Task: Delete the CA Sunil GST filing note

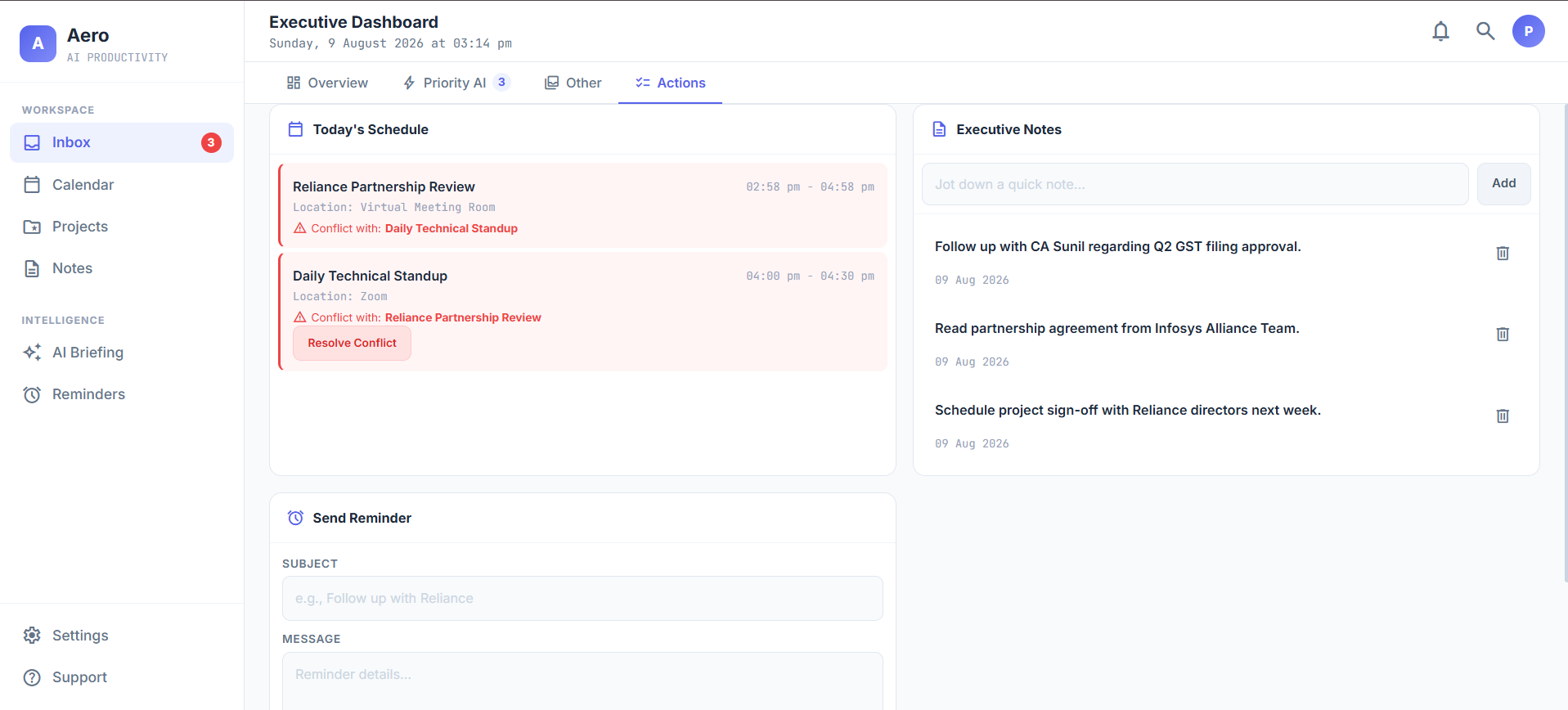Action: tap(1502, 254)
